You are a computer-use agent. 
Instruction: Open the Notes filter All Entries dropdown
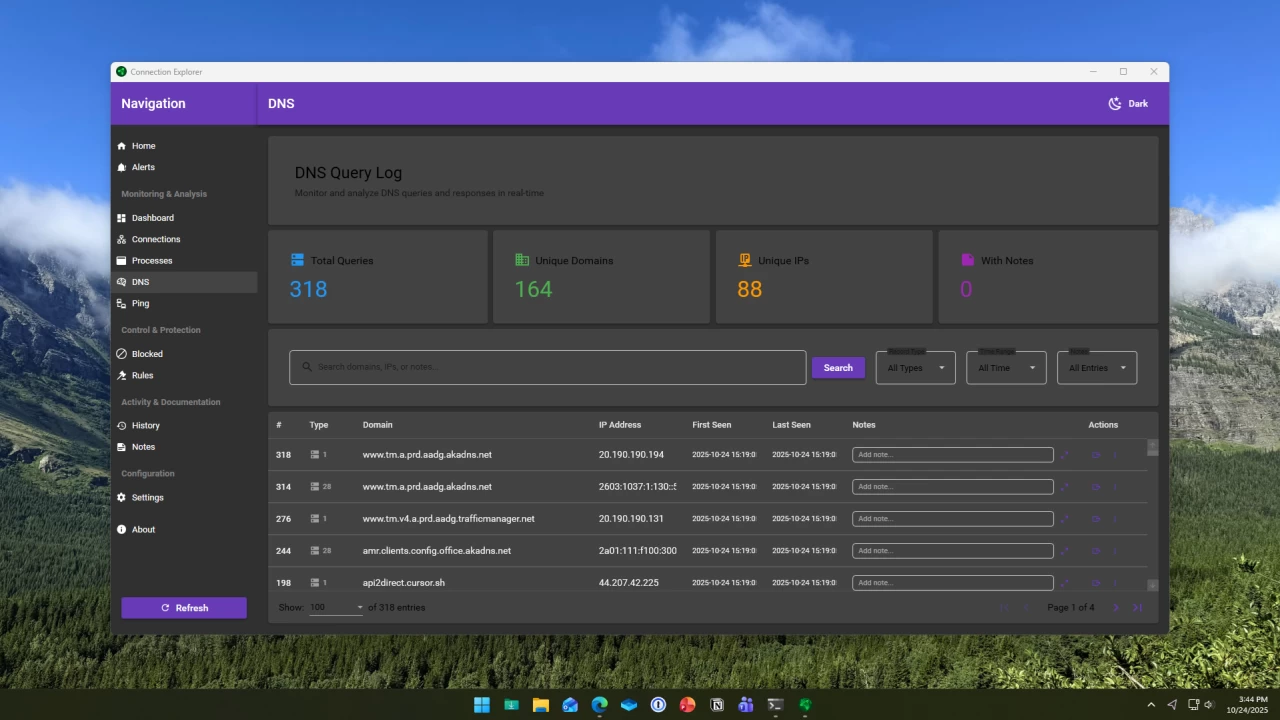point(1095,367)
